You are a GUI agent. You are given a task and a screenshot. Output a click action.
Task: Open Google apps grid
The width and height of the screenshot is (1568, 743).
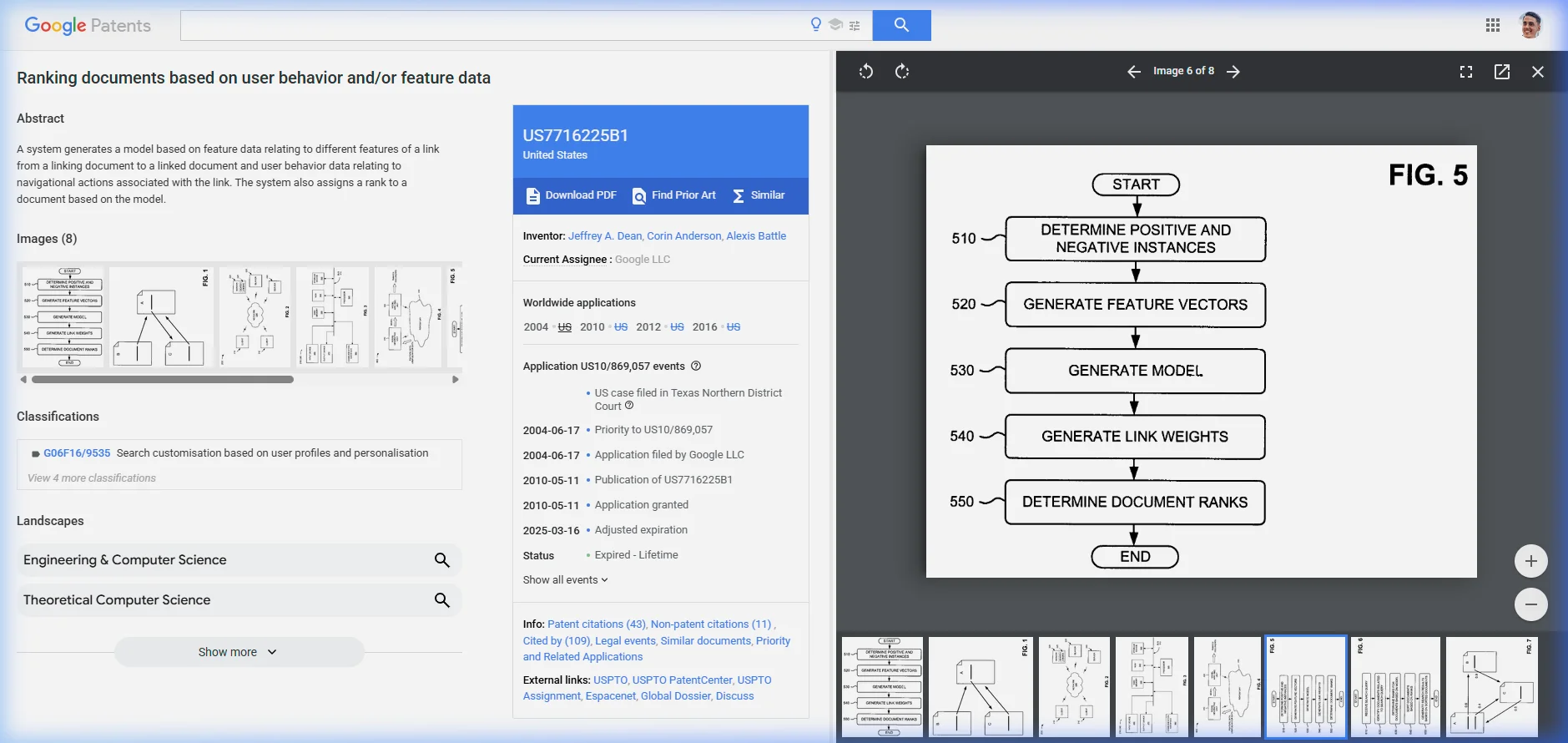point(1493,25)
